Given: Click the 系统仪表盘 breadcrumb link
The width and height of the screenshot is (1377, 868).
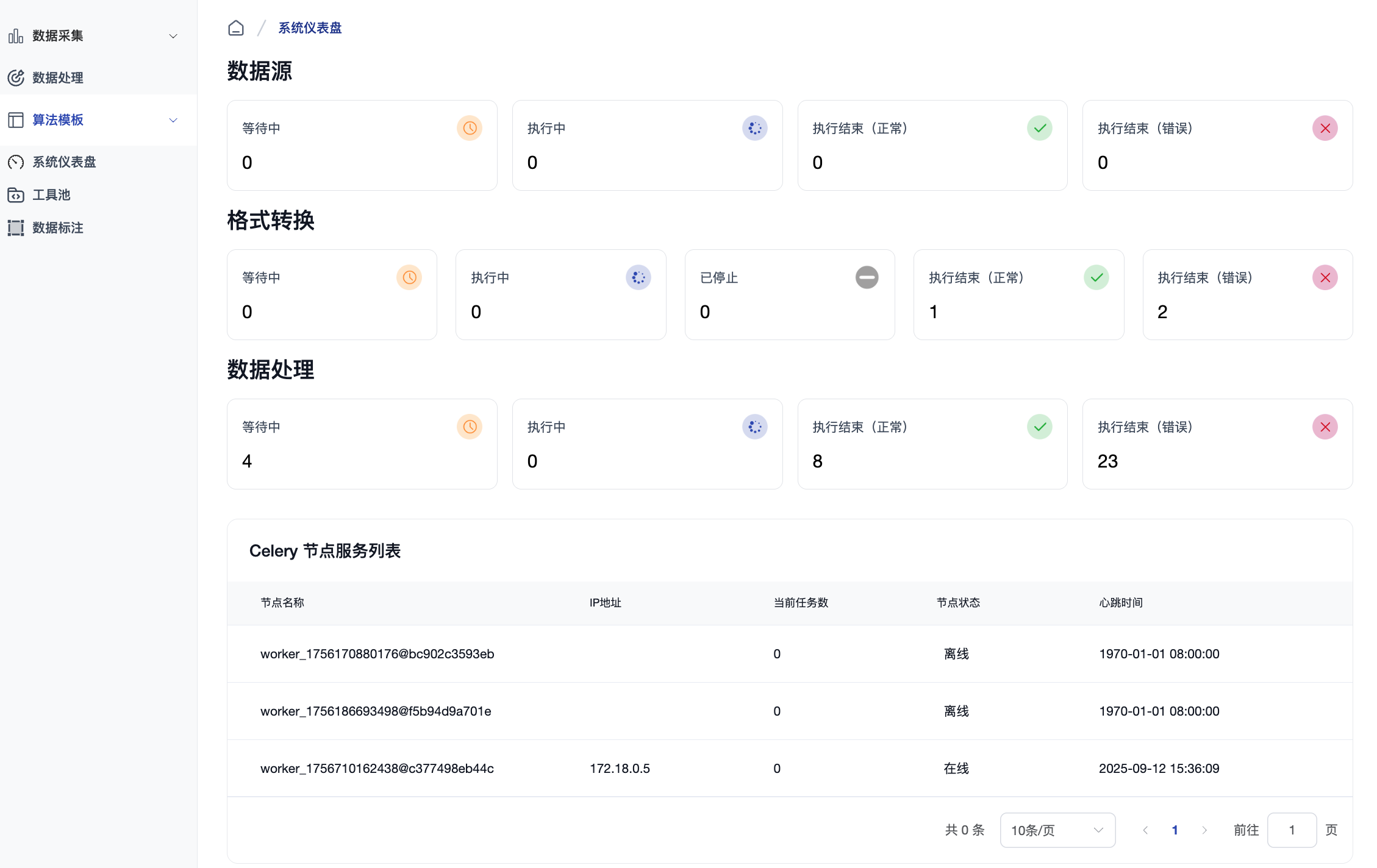Looking at the screenshot, I should coord(310,28).
